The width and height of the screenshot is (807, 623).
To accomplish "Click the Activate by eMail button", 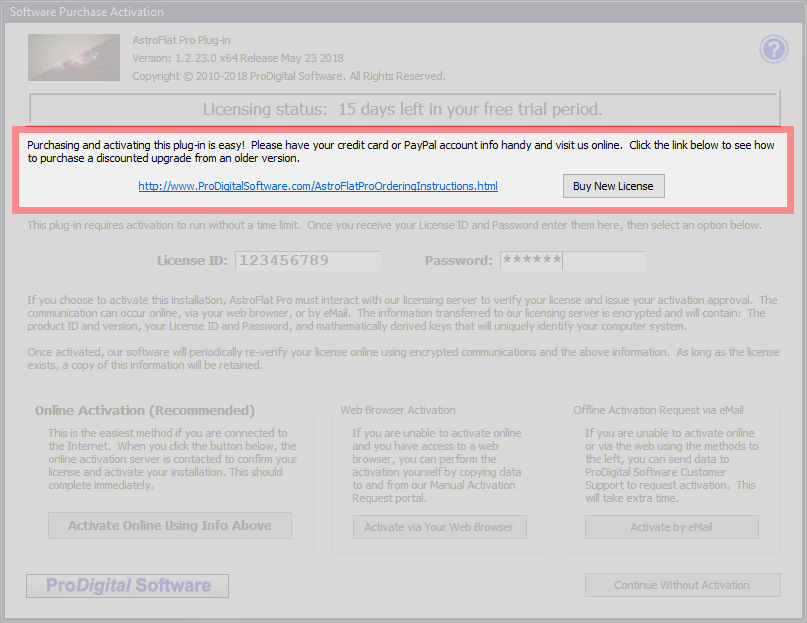I will (x=672, y=527).
